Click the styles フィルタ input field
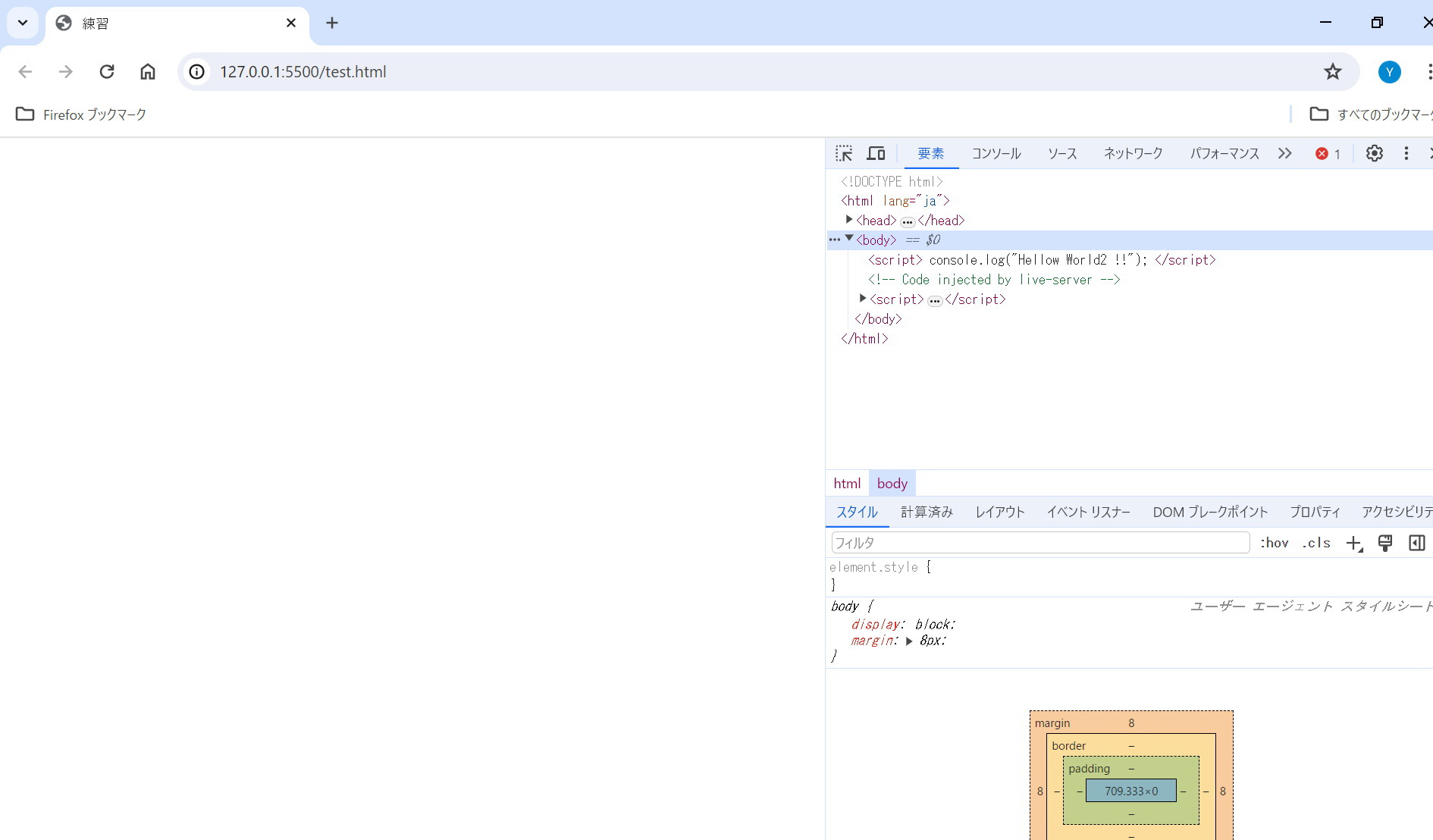Screen dimensions: 1433x840 1040,543
